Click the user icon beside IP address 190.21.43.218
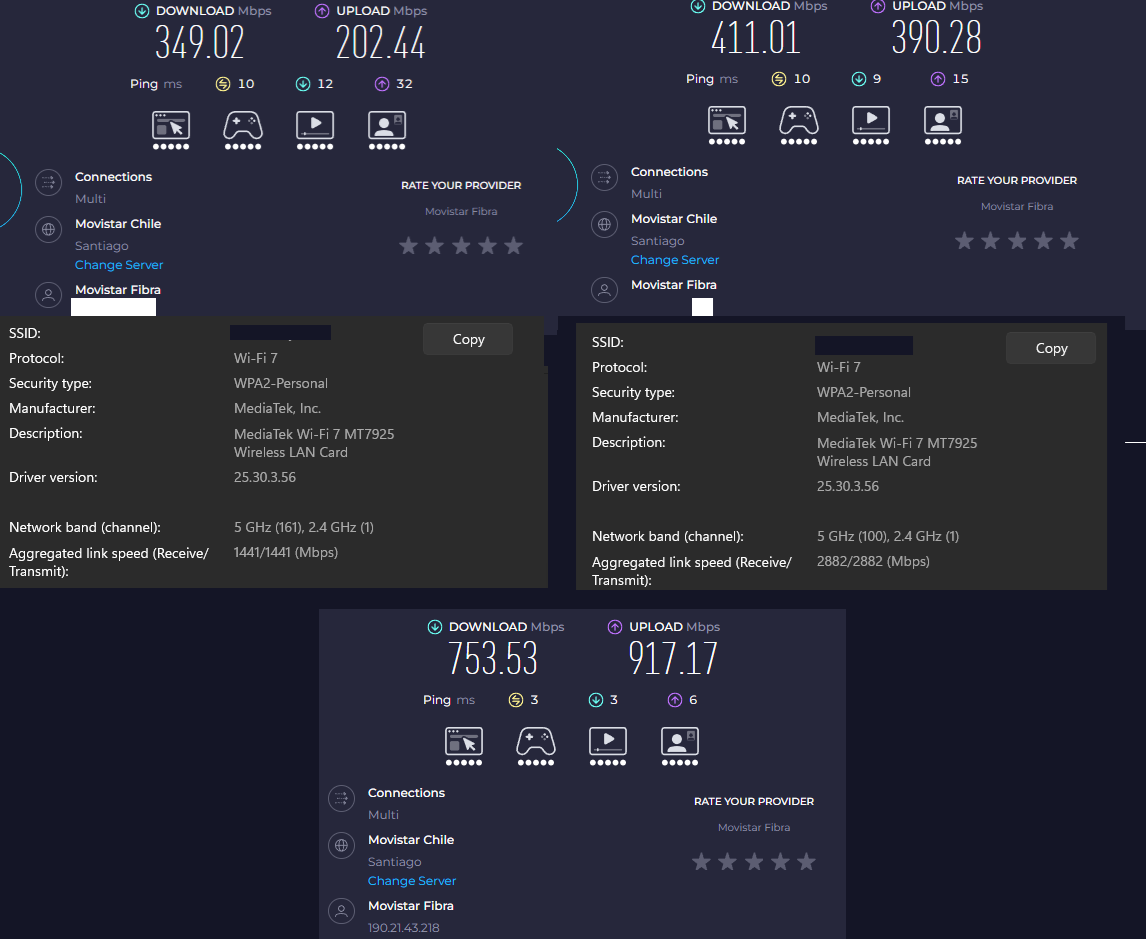The height and width of the screenshot is (939, 1146). point(342,911)
